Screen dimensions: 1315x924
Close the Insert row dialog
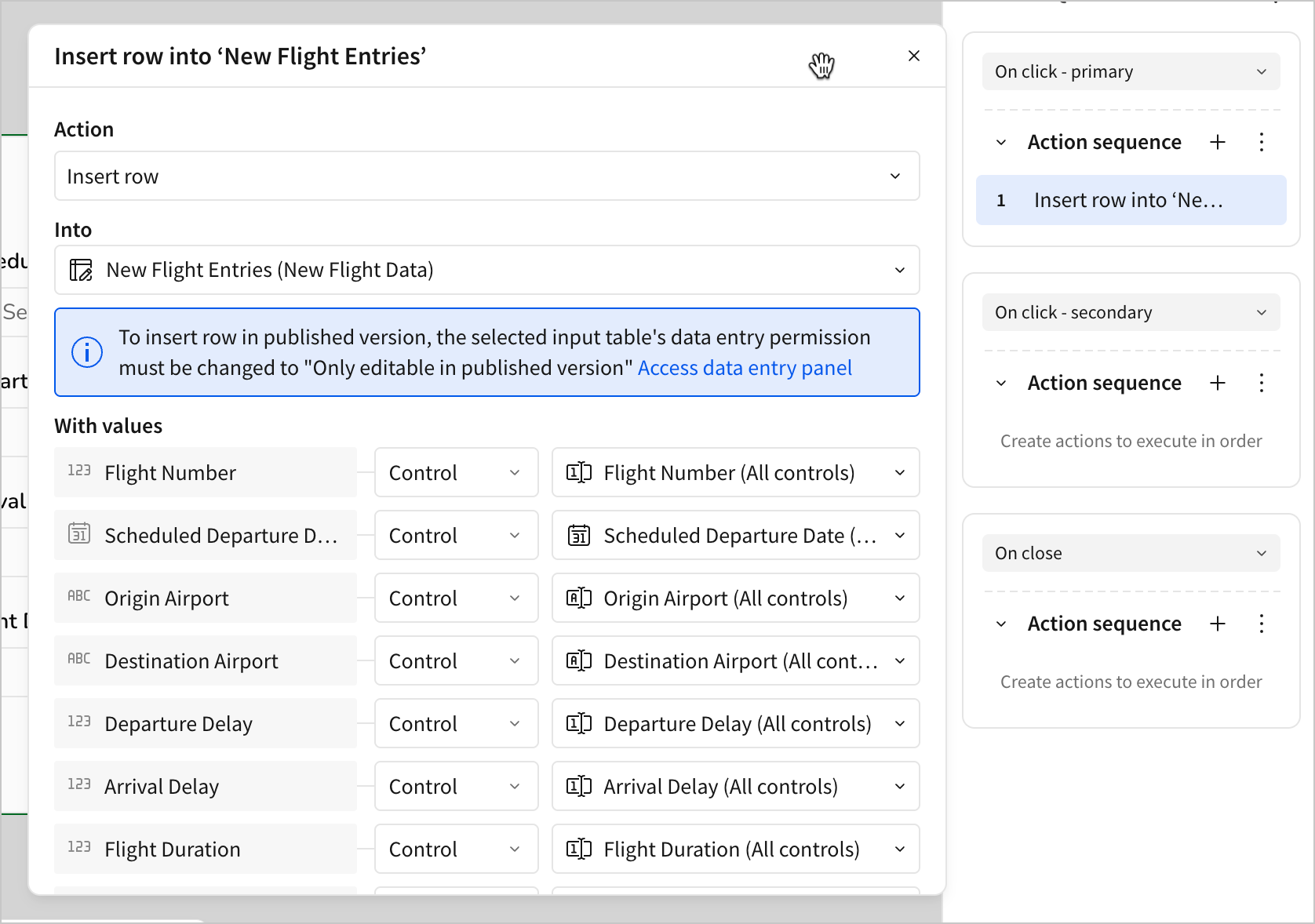click(913, 56)
